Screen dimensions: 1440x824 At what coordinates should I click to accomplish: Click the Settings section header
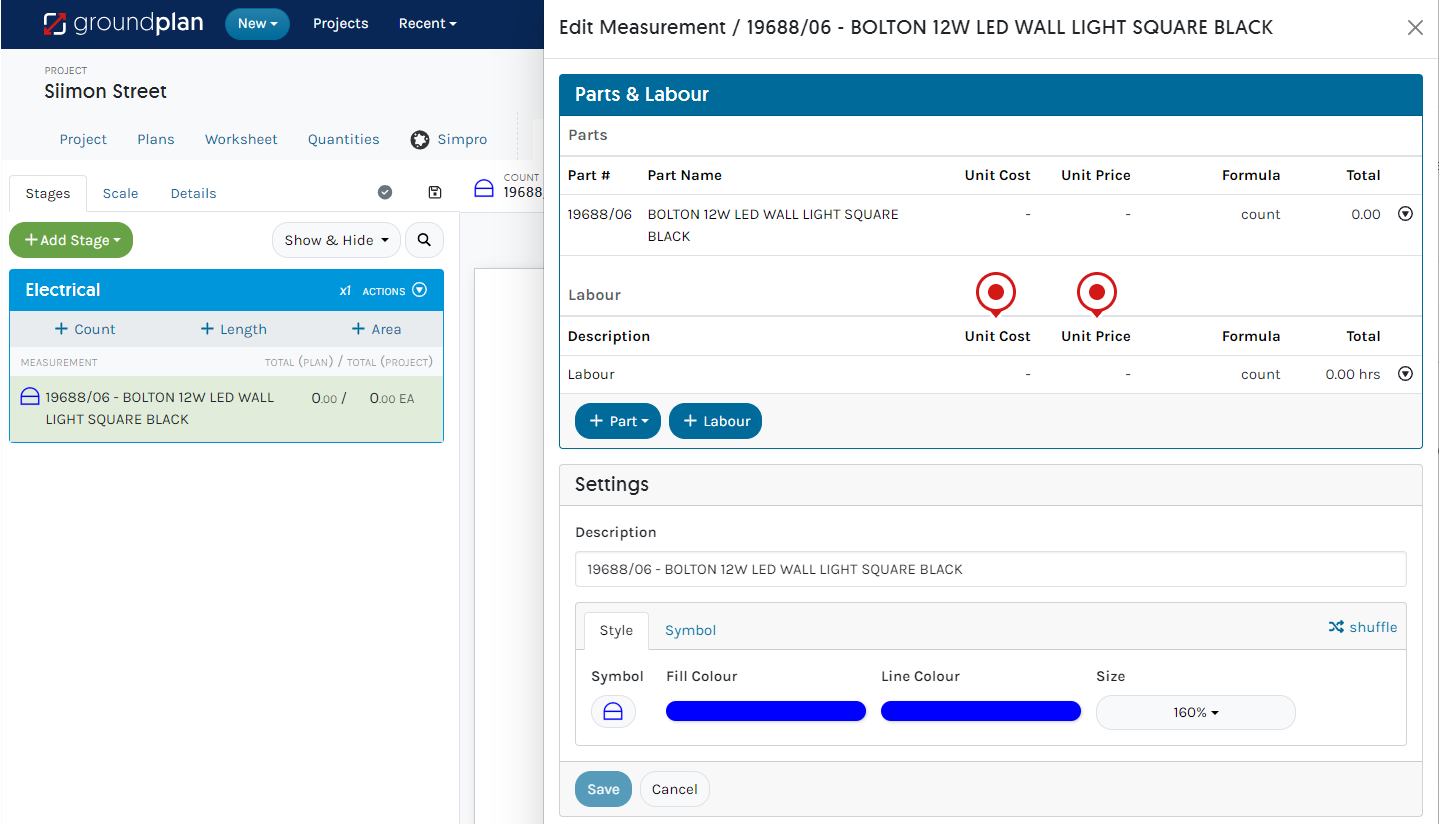pos(990,485)
